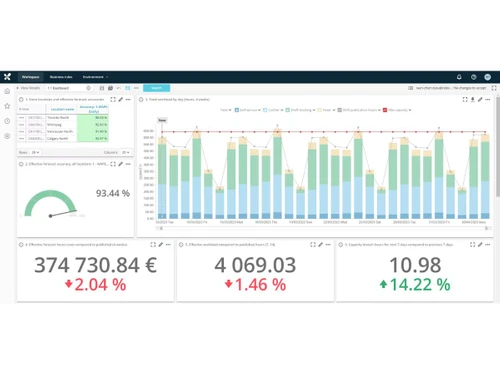
Task: Open favorites star icon in sidebar
Action: click(x=7, y=106)
